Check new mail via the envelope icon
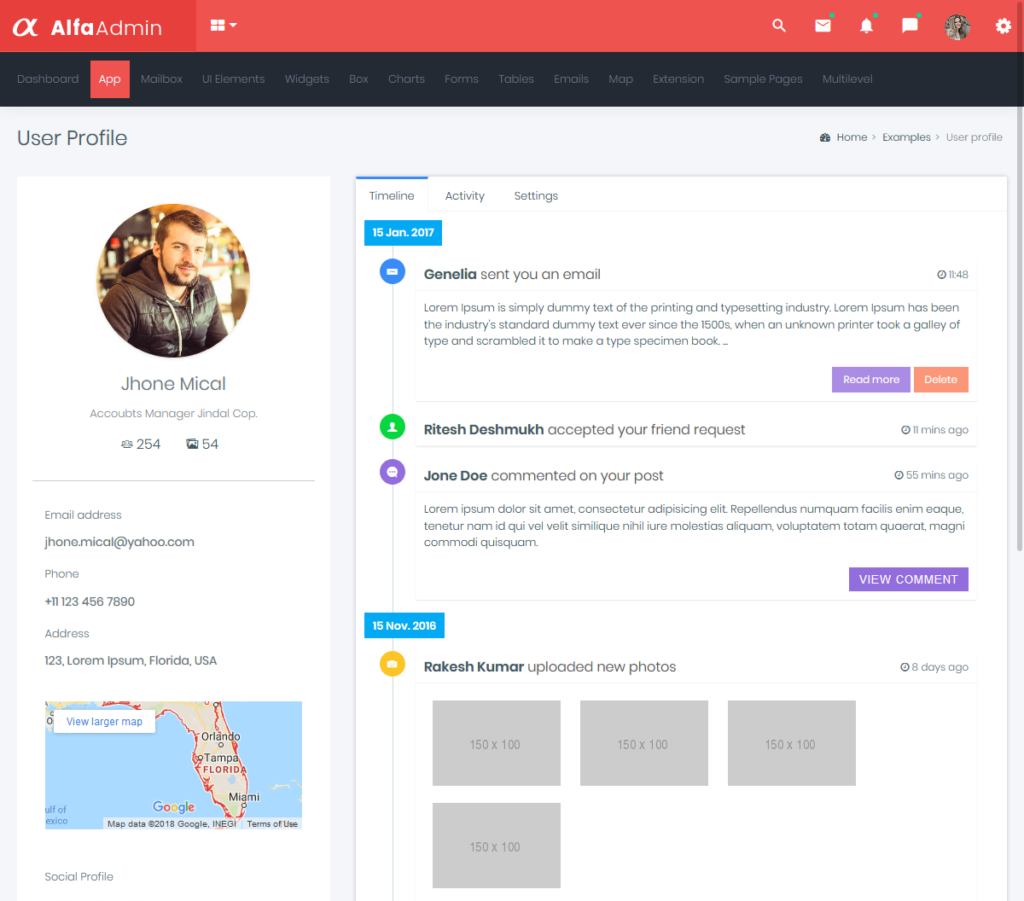 (822, 26)
